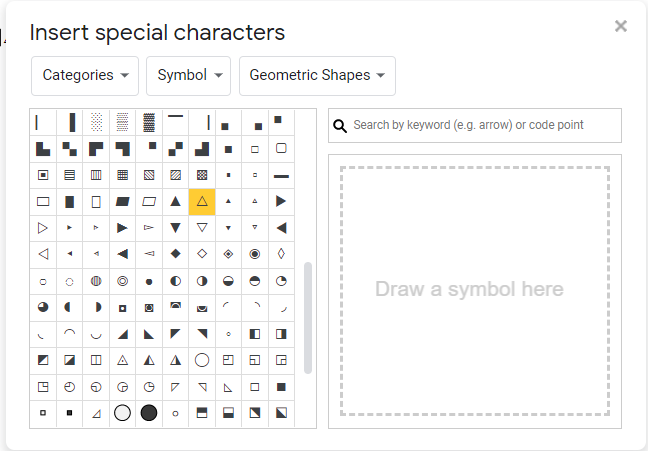Expand the Geometric Shapes dropdown
648x451 pixels.
317,76
